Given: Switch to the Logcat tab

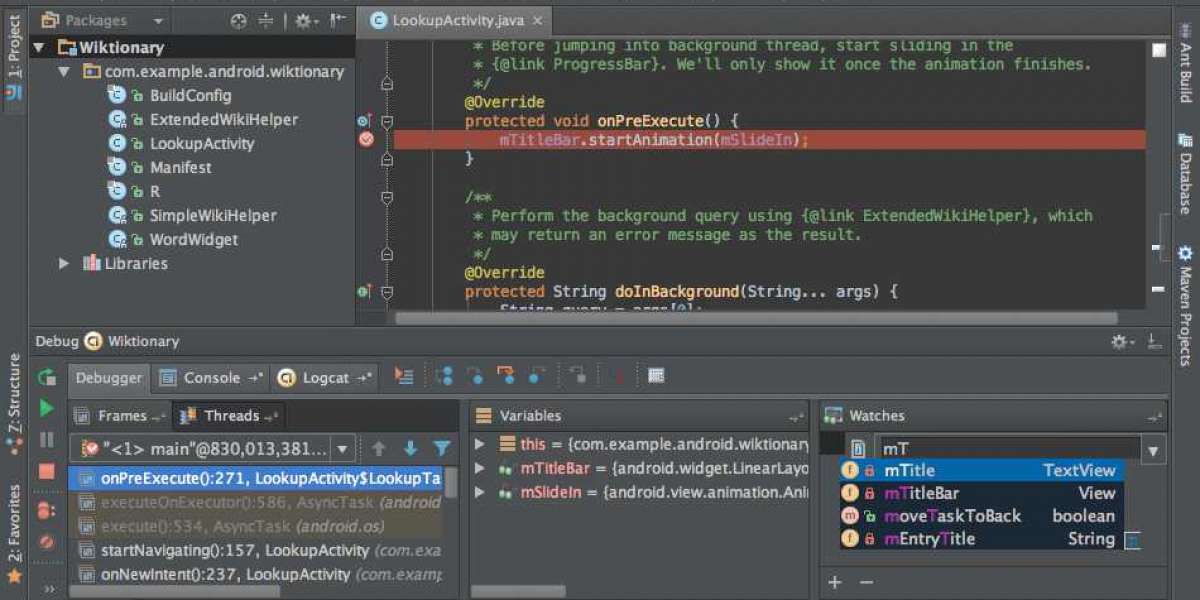Looking at the screenshot, I should (324, 378).
